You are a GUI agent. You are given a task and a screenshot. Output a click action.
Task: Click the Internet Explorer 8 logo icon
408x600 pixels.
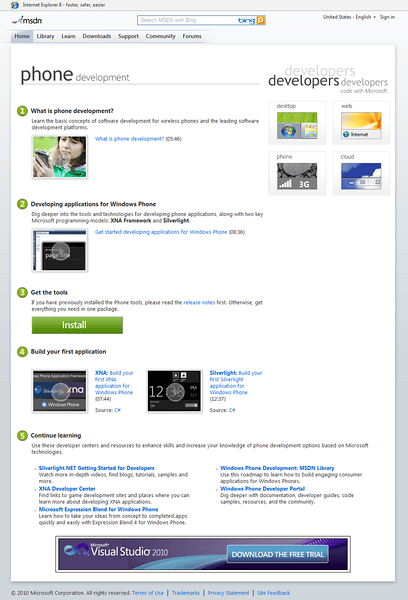[x=15, y=5]
